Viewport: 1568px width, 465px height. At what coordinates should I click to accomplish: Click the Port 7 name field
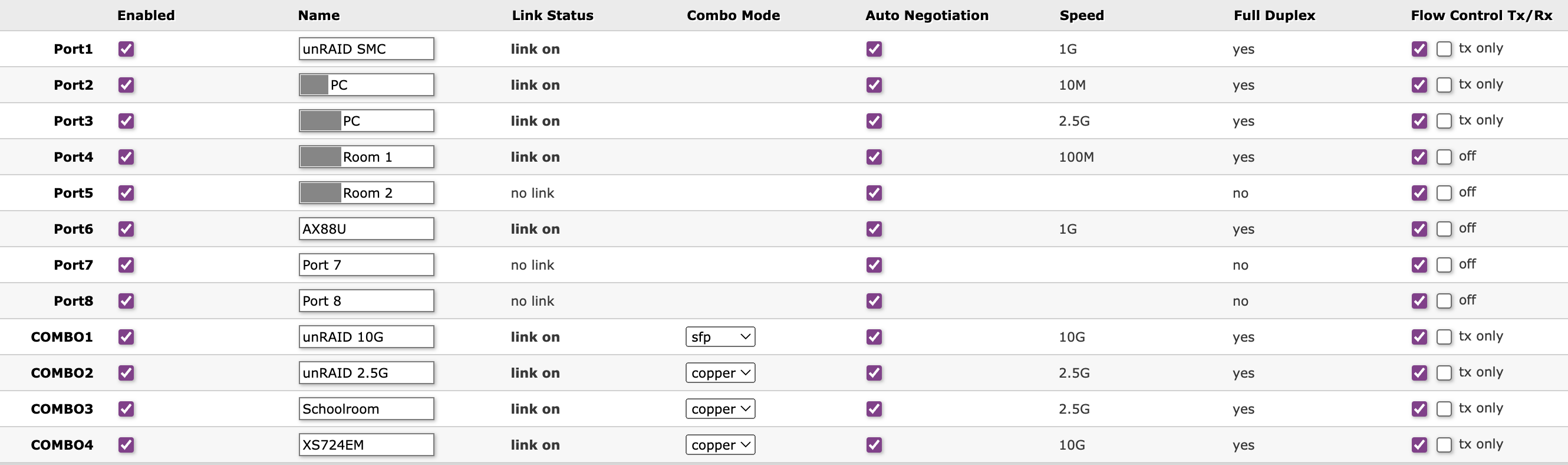(x=366, y=264)
